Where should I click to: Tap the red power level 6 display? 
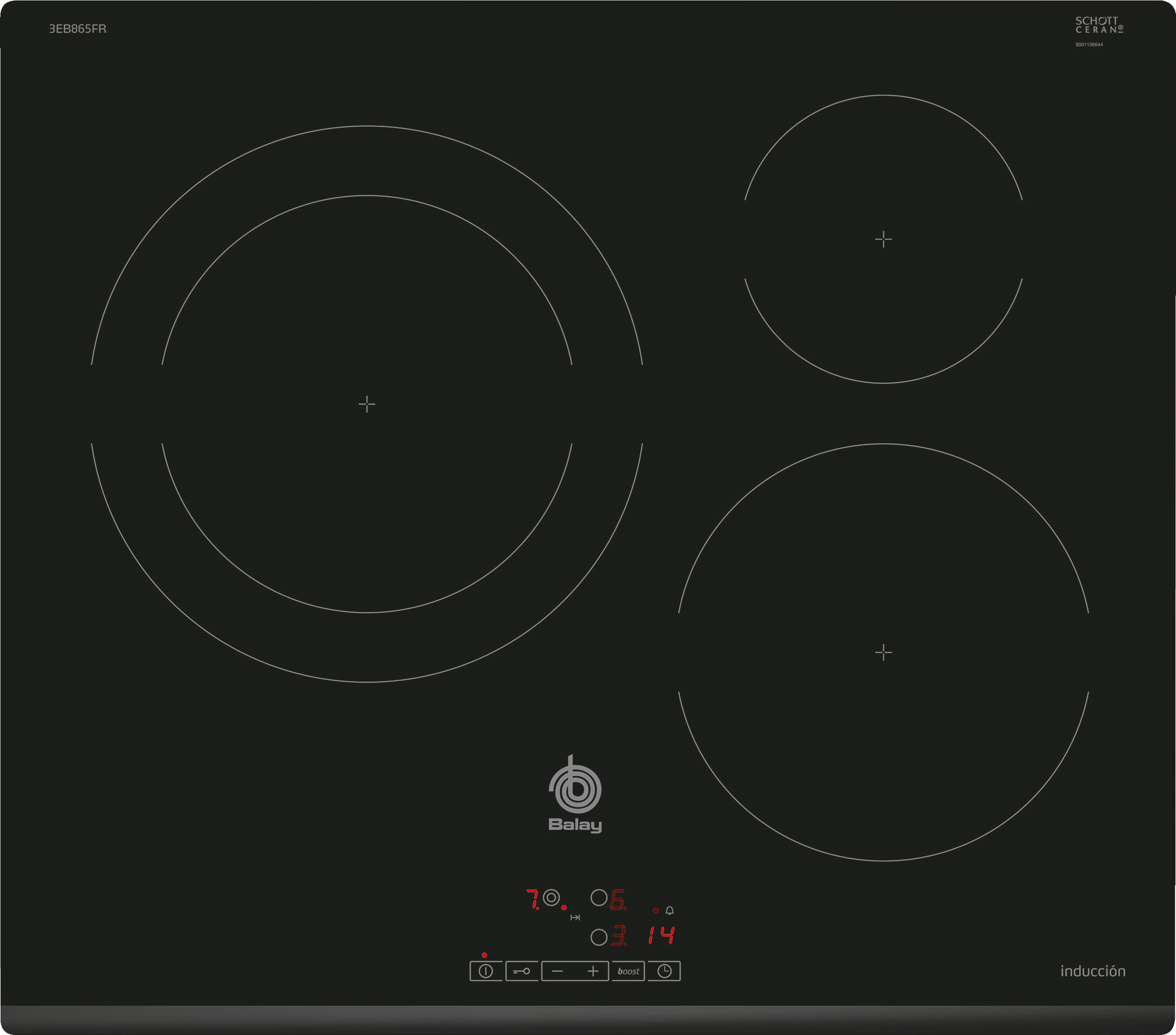coord(618,899)
